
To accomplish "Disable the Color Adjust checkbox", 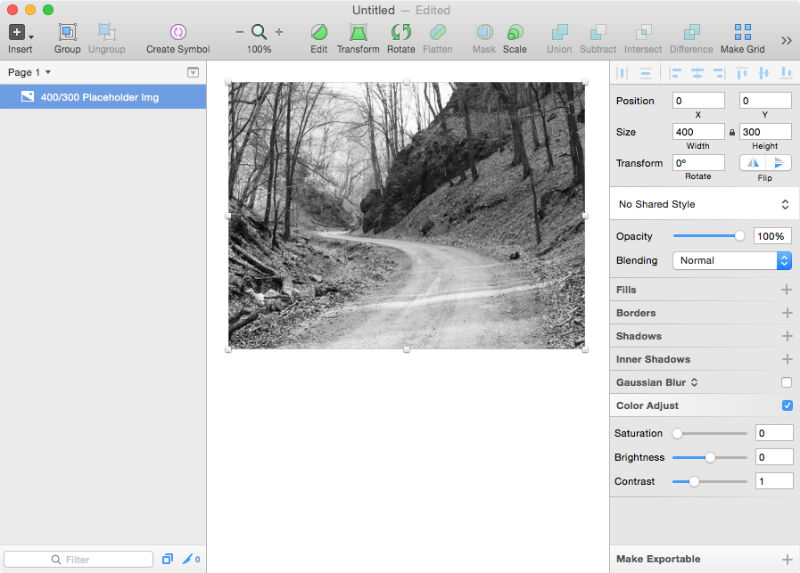I will coord(786,405).
